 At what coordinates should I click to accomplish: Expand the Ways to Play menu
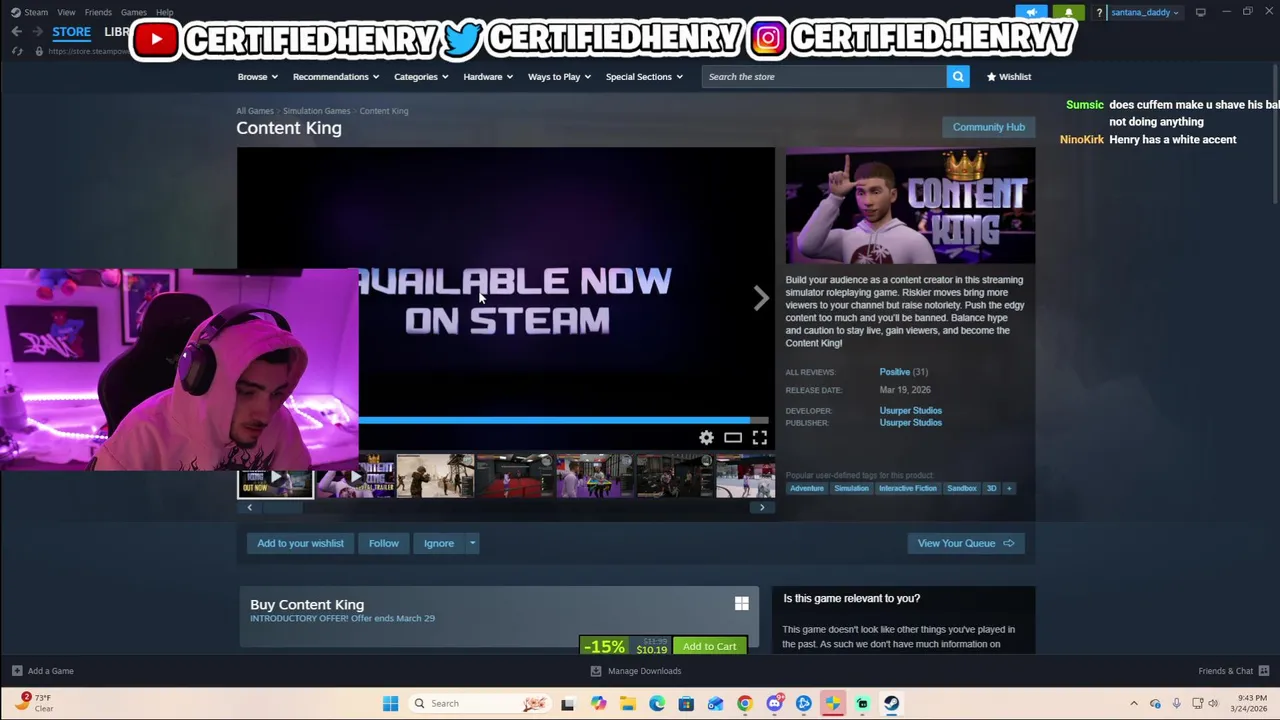(x=560, y=77)
